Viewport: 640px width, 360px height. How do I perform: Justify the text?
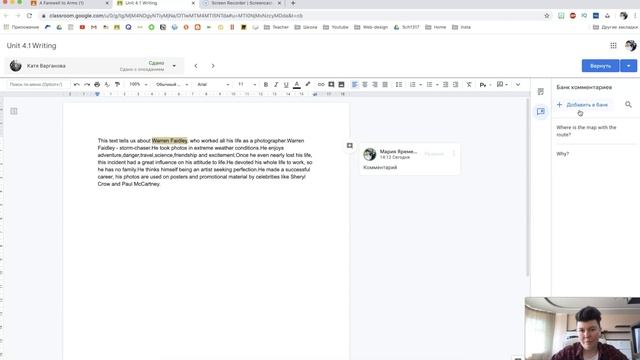coord(385,84)
